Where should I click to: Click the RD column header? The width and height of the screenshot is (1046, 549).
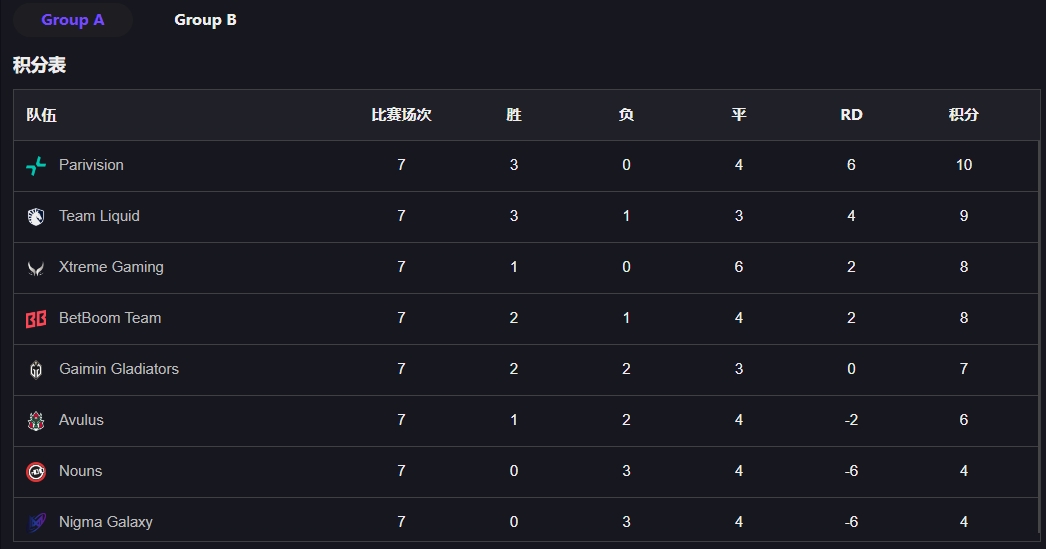[x=851, y=115]
